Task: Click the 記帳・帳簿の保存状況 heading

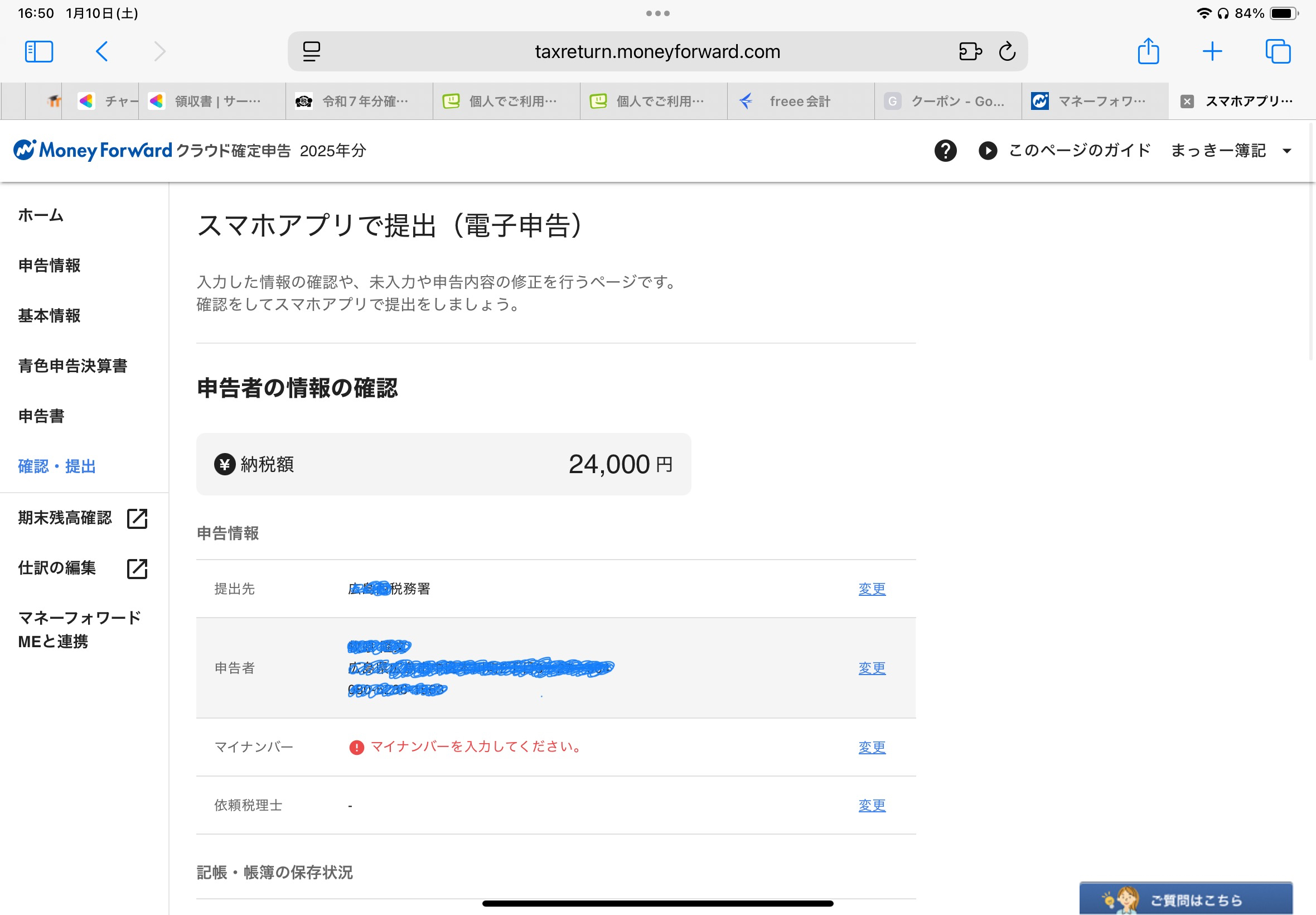Action: pos(275,872)
